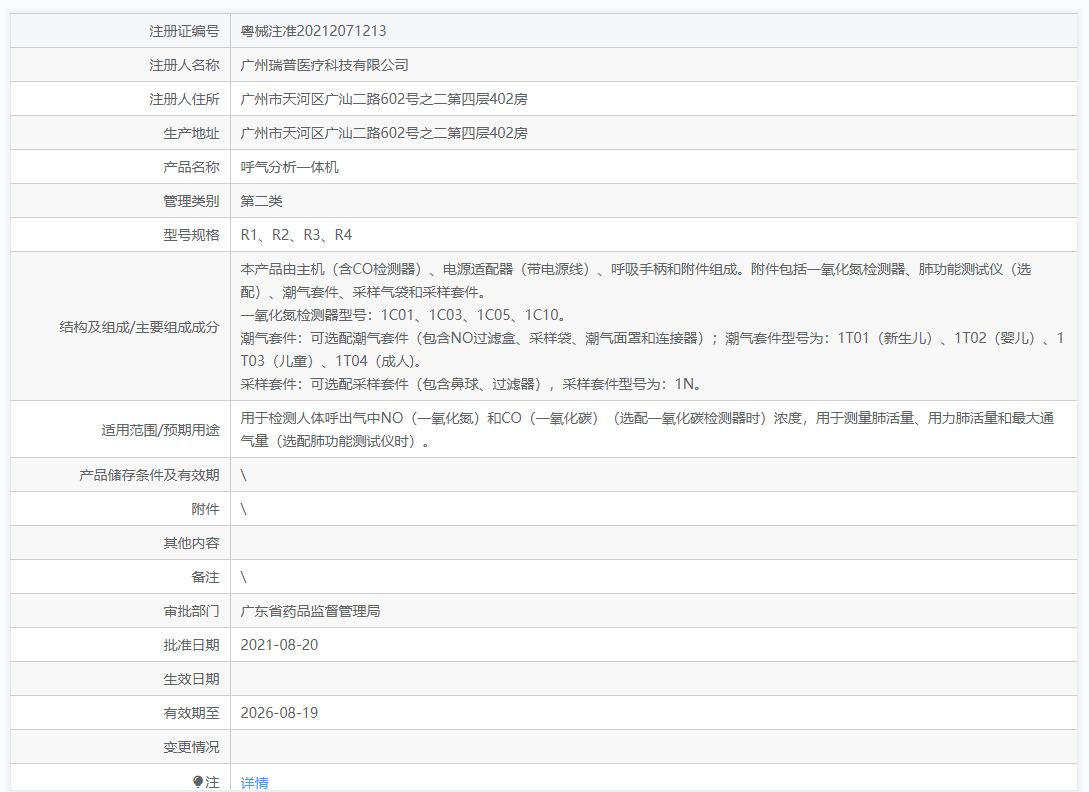Click the lightbulb icon beside 注
The width and height of the screenshot is (1089, 792).
(198, 782)
